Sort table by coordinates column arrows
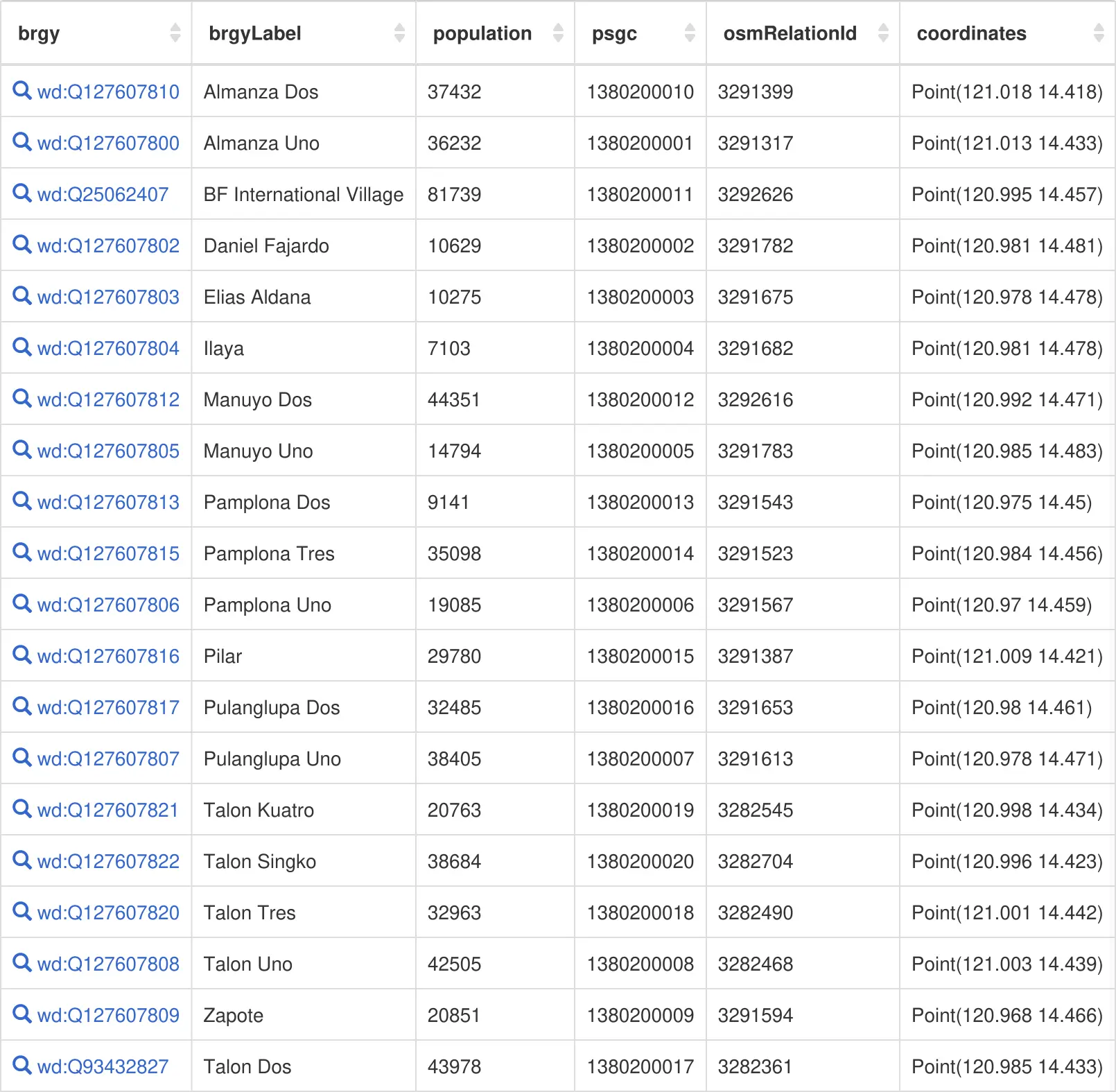 click(x=1099, y=33)
